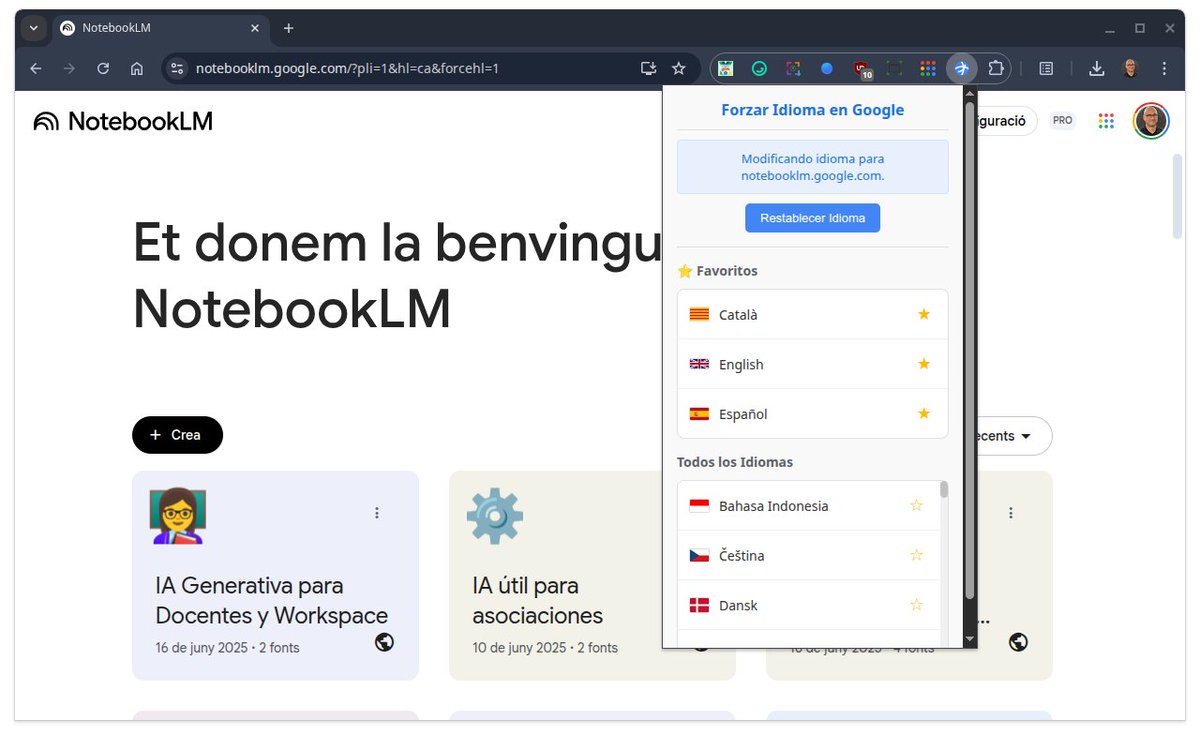1200x750 pixels.
Task: Open the IA útil para asociaciones notebook
Action: tap(592, 576)
